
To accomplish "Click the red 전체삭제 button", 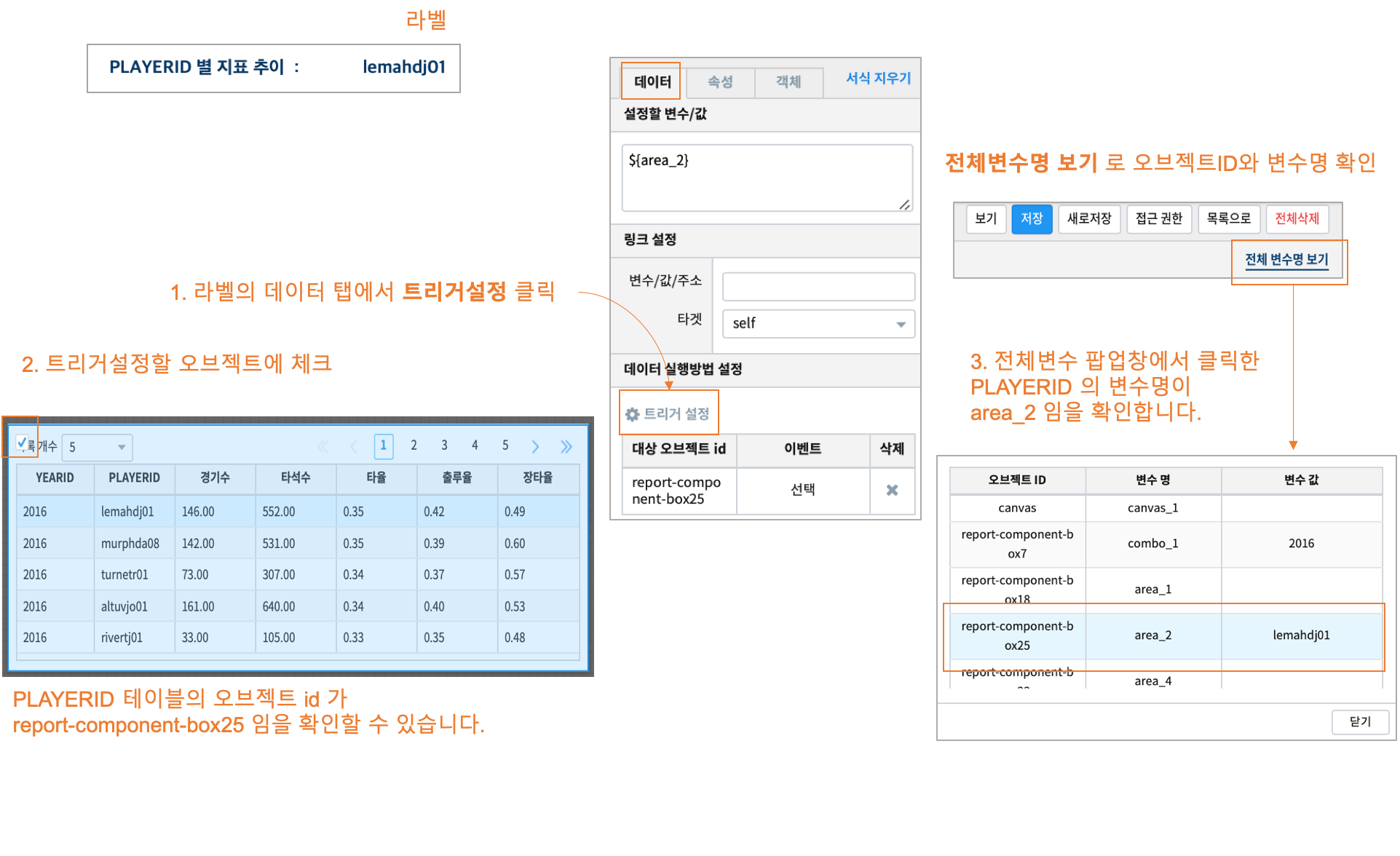I will click(1297, 218).
